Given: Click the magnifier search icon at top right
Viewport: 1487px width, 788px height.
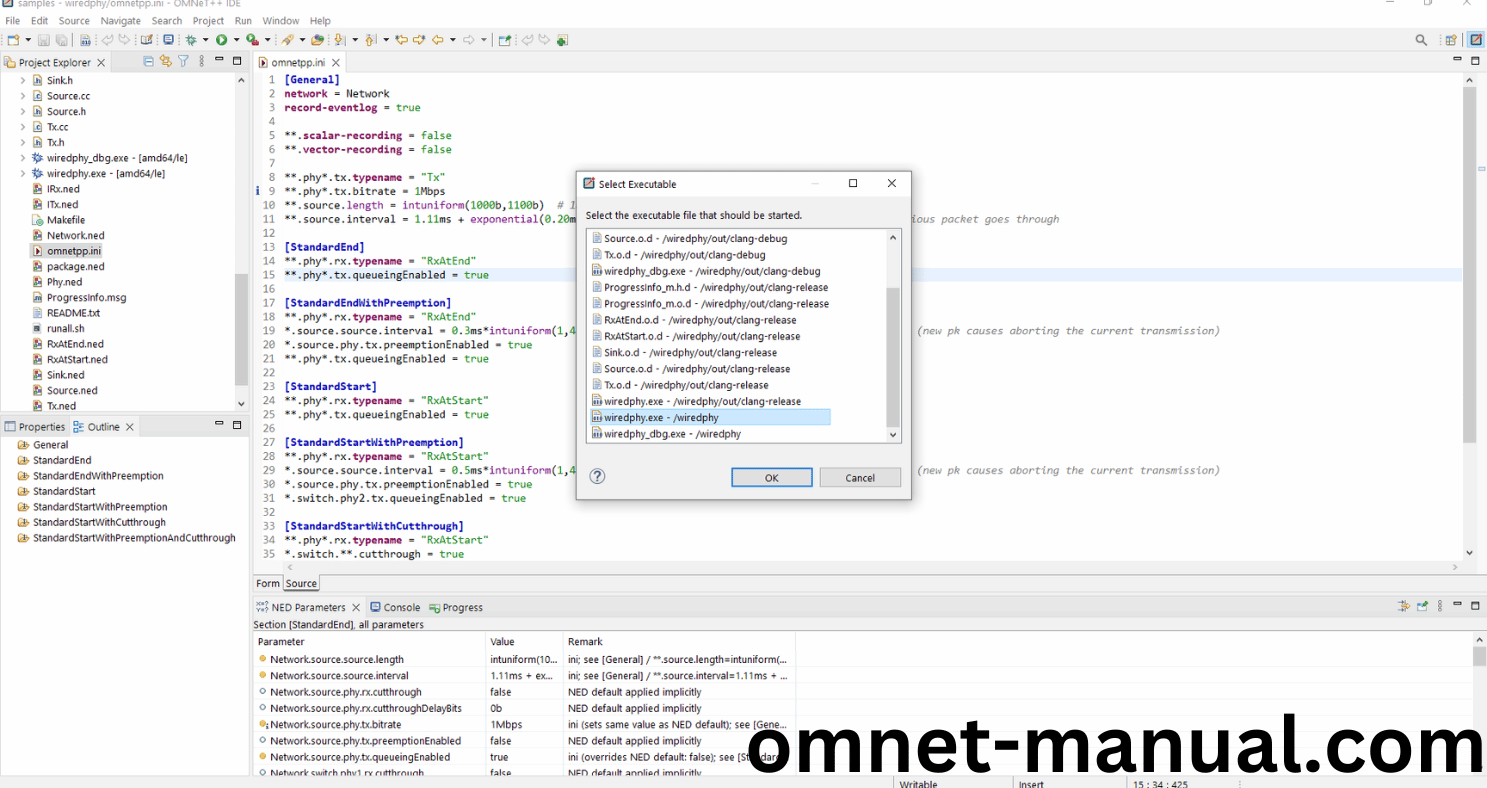Looking at the screenshot, I should [1421, 40].
